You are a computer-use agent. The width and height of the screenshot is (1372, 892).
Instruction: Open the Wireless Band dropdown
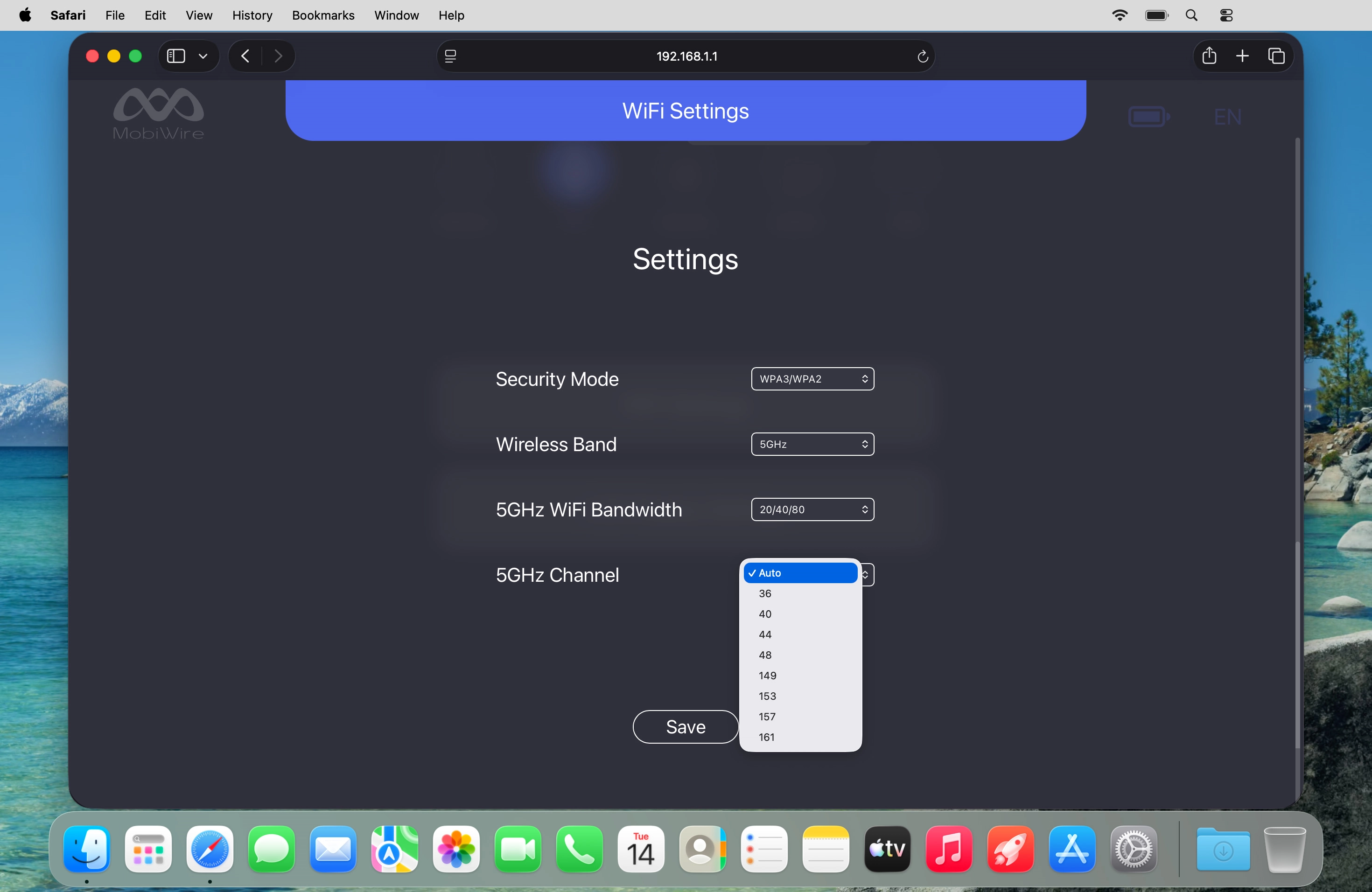pos(812,444)
